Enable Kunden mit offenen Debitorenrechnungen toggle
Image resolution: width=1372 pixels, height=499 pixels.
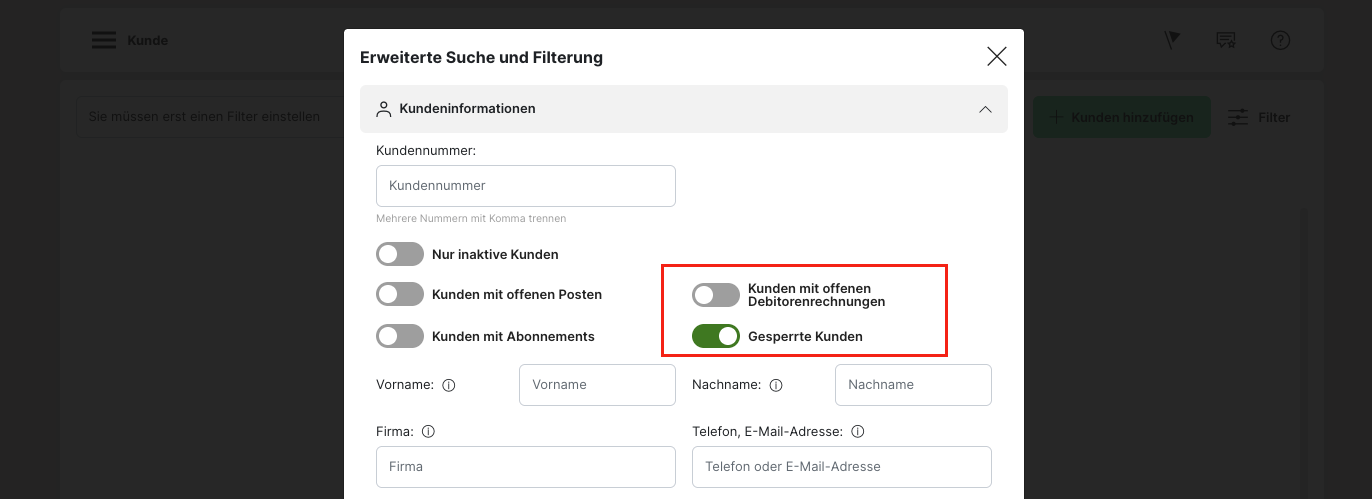pos(716,294)
